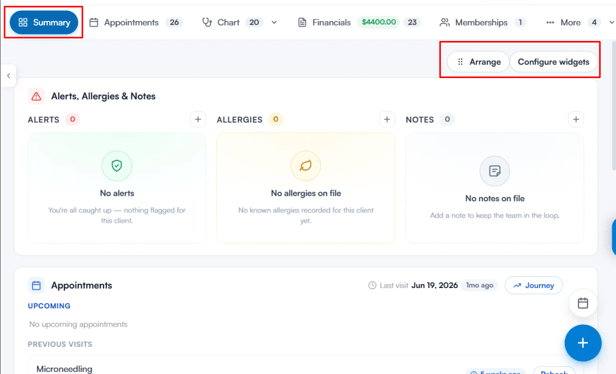The image size is (616, 374).
Task: Click the Appointments widget calendar icon
Action: point(36,285)
